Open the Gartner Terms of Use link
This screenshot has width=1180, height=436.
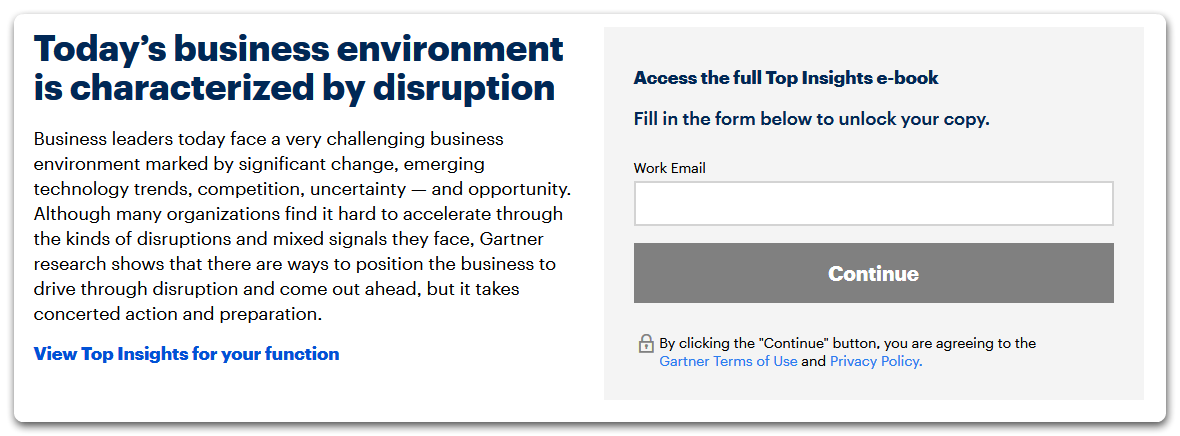[728, 361]
